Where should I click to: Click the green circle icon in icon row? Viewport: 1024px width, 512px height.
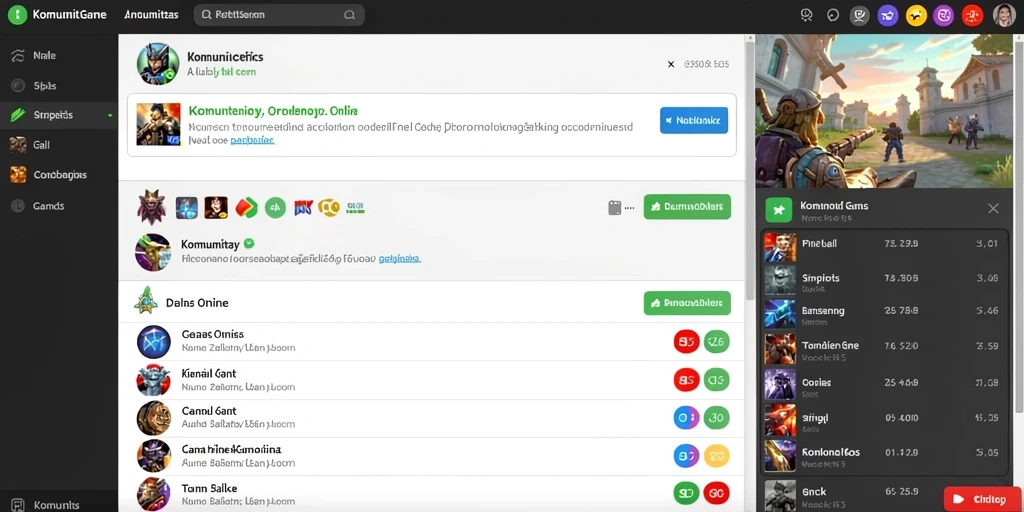[275, 208]
